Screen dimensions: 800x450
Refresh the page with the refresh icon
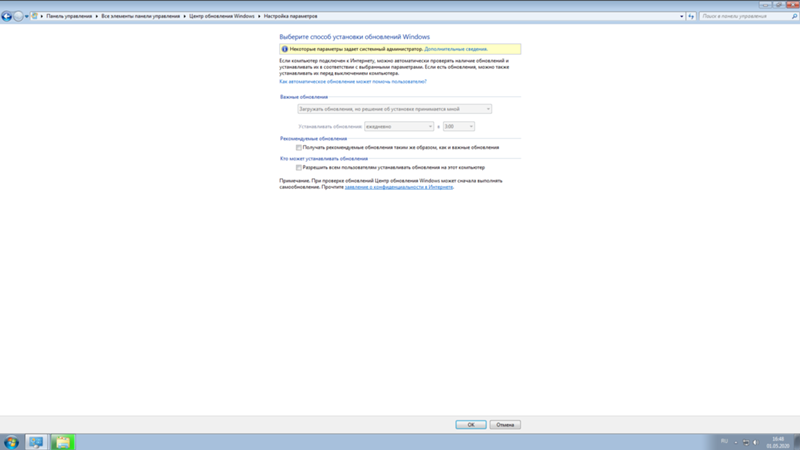(691, 16)
